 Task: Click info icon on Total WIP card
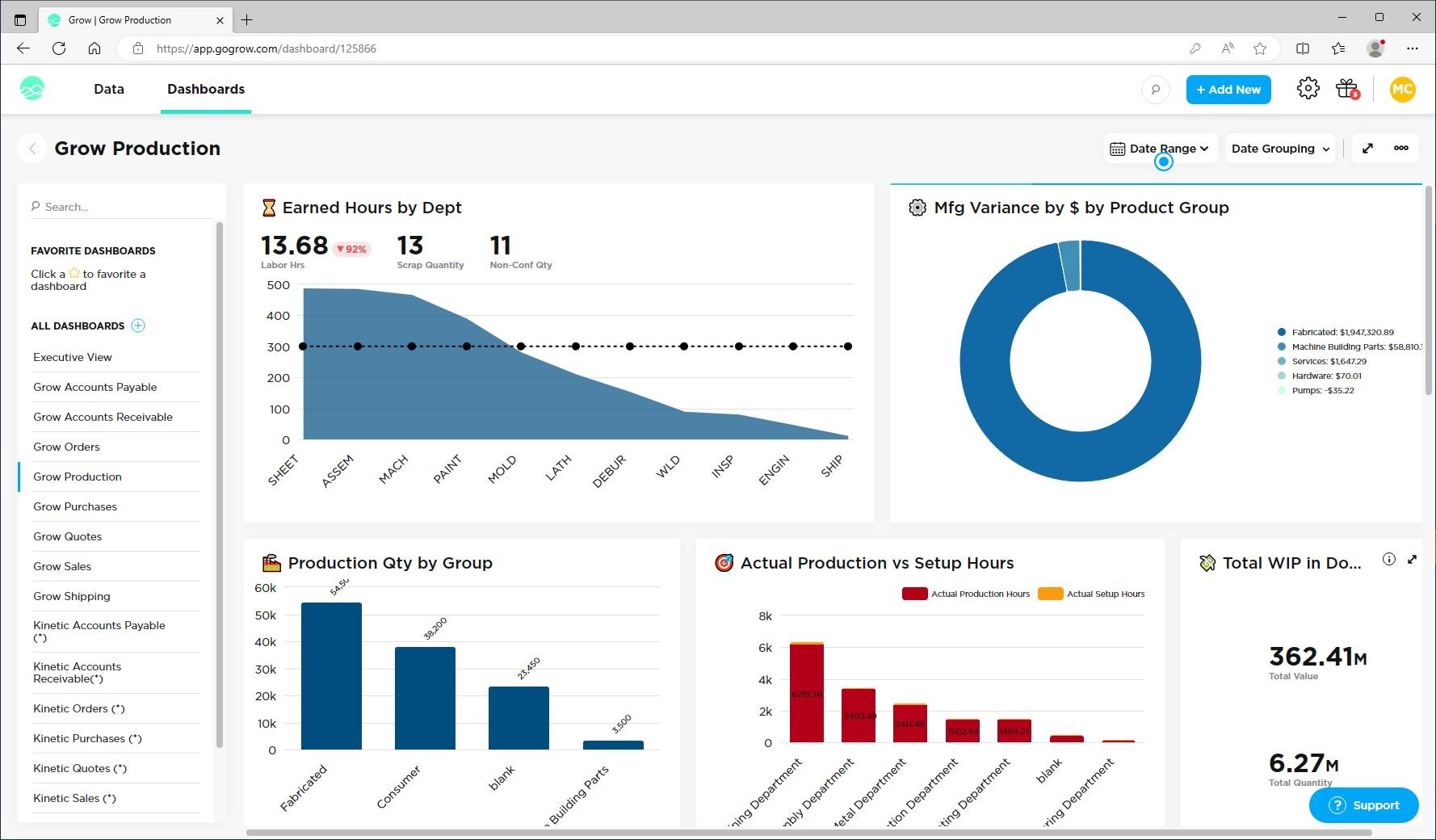(x=1388, y=559)
